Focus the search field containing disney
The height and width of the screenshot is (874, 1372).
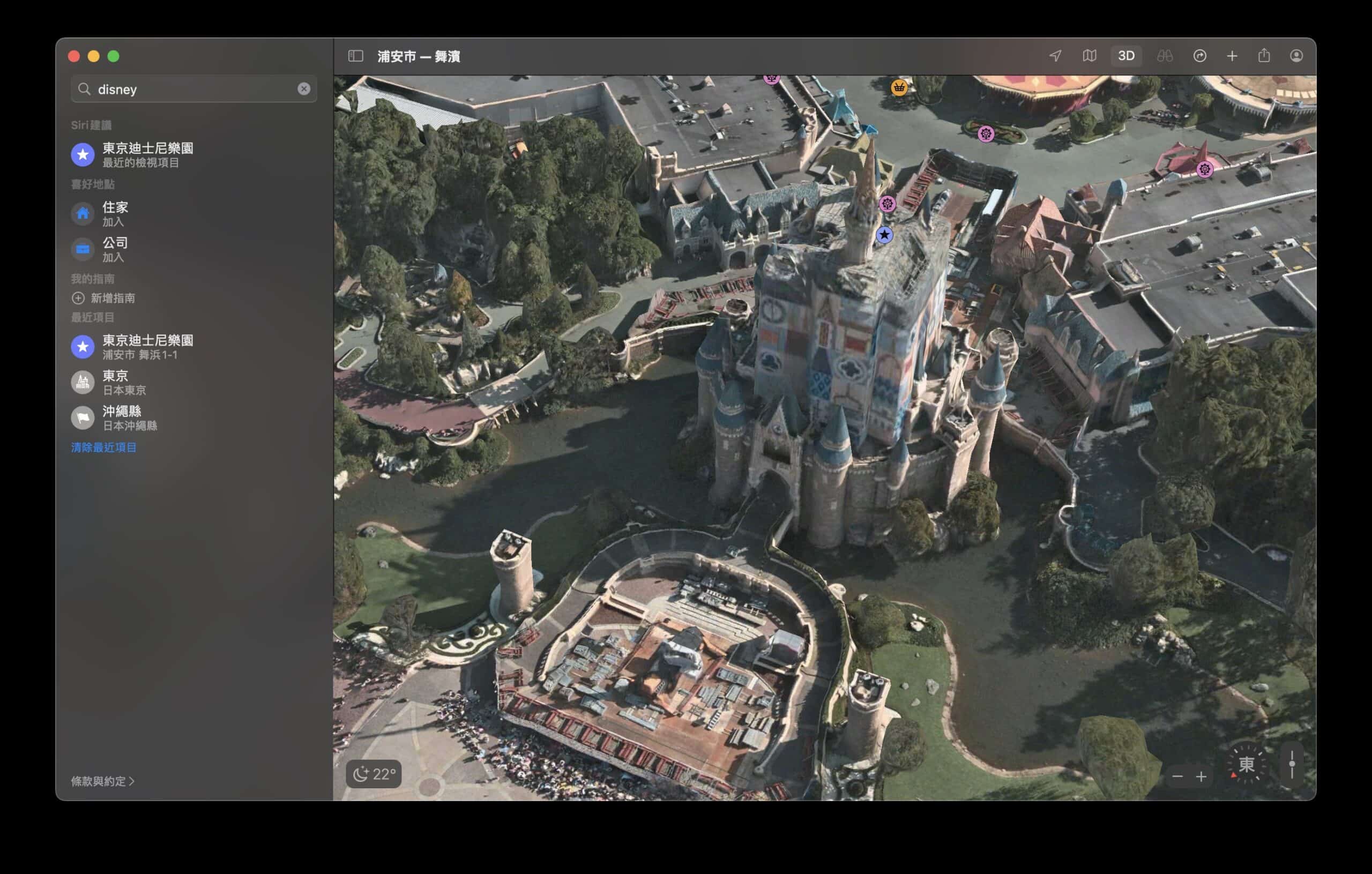tap(193, 89)
